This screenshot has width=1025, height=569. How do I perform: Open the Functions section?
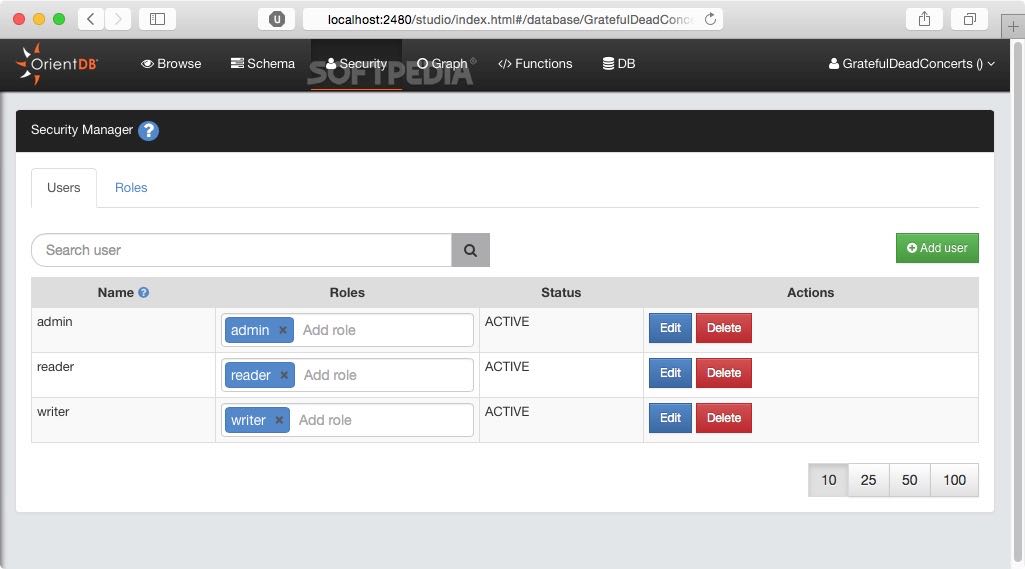(x=535, y=63)
